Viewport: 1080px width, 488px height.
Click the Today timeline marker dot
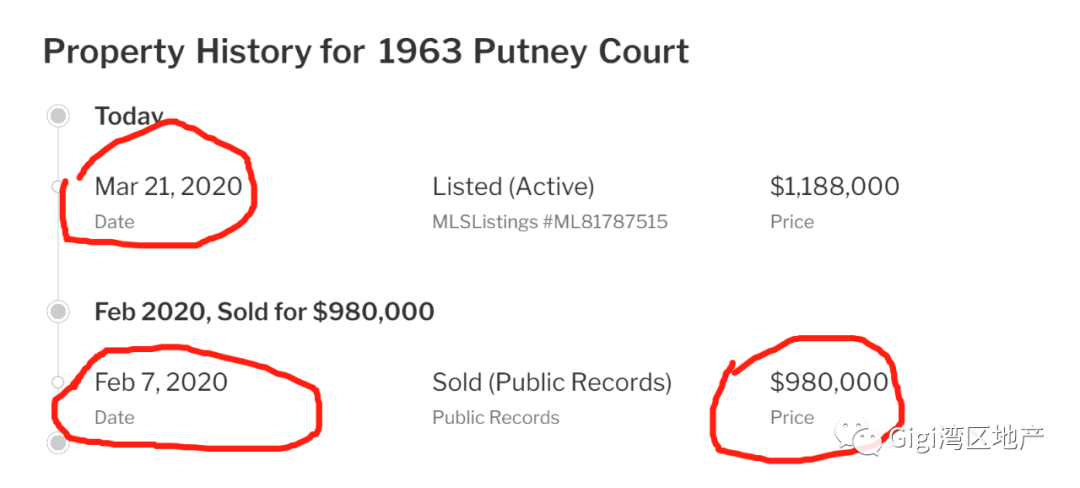point(59,116)
